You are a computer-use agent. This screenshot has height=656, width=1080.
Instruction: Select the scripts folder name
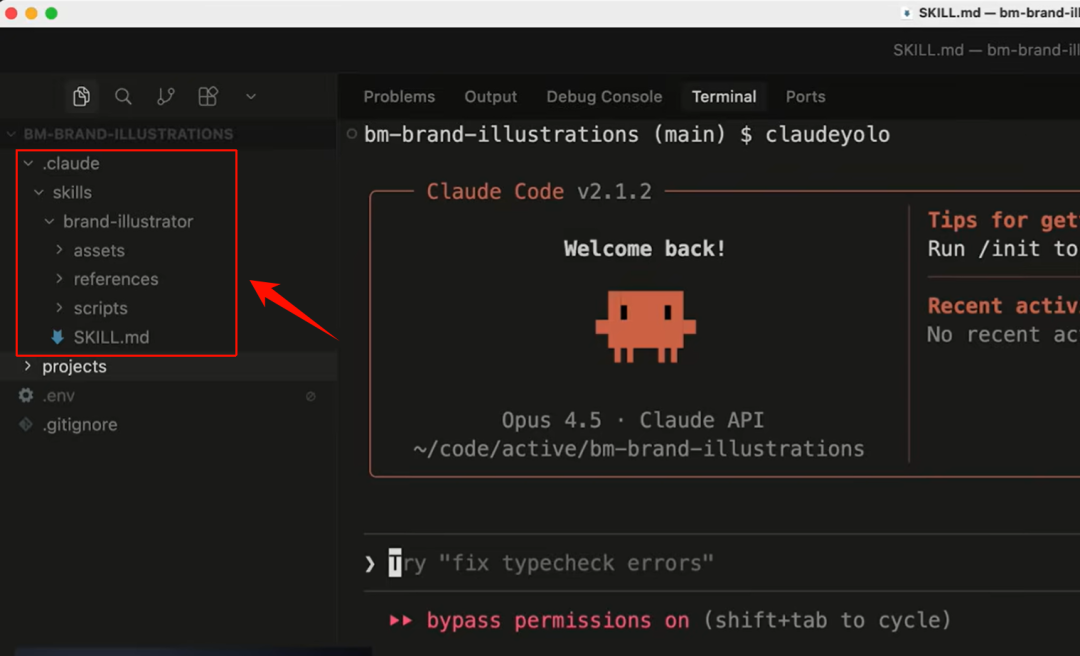tap(101, 308)
